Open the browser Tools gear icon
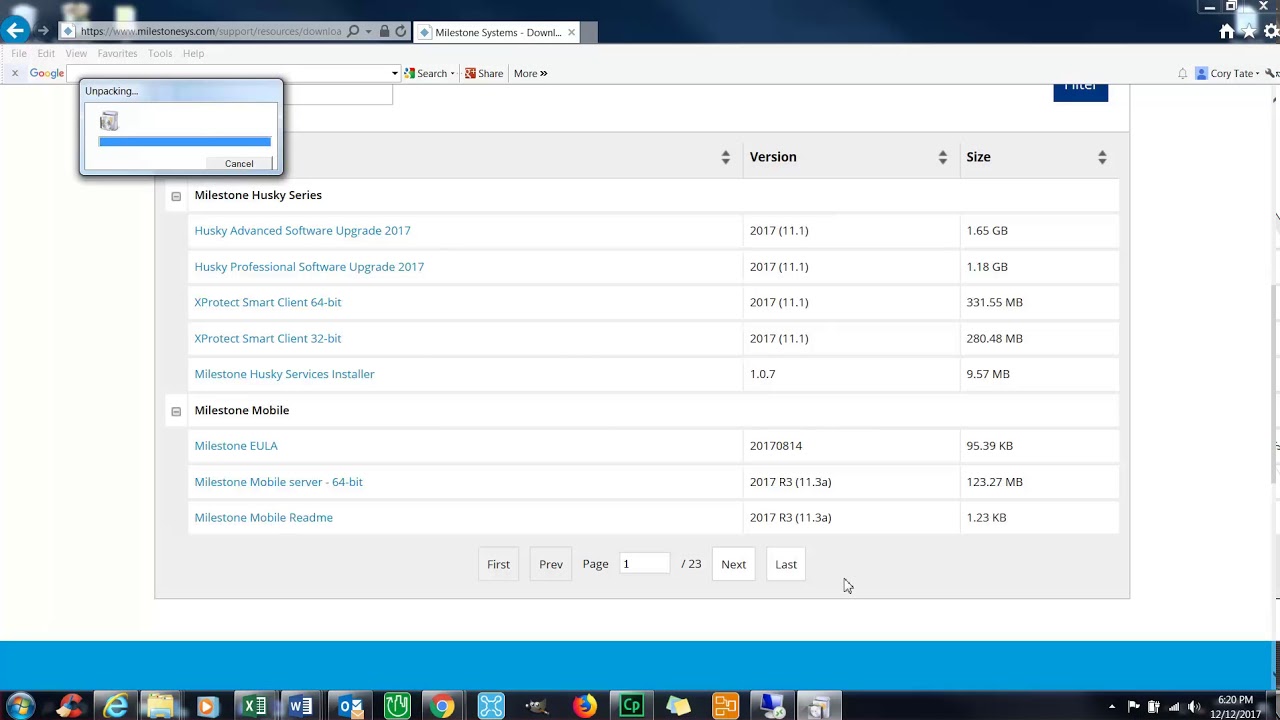Viewport: 1280px width, 720px height. point(1271,32)
